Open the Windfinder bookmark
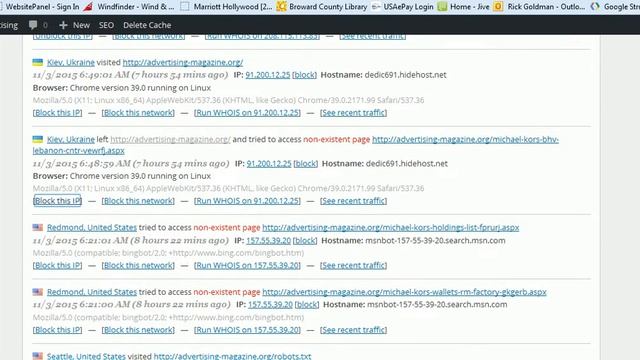The width and height of the screenshot is (640, 360). [129, 7]
